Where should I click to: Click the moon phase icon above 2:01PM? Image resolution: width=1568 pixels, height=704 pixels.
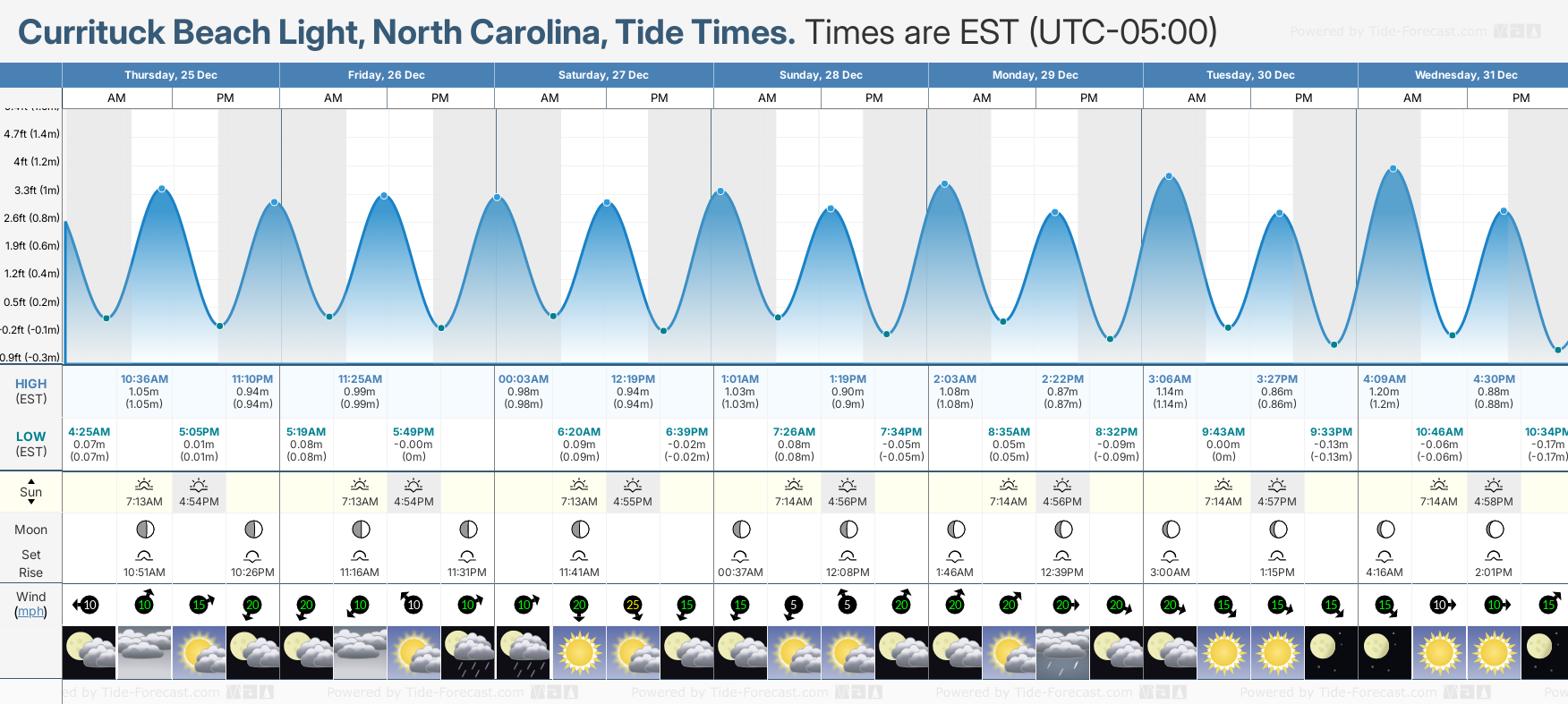pos(1494,530)
